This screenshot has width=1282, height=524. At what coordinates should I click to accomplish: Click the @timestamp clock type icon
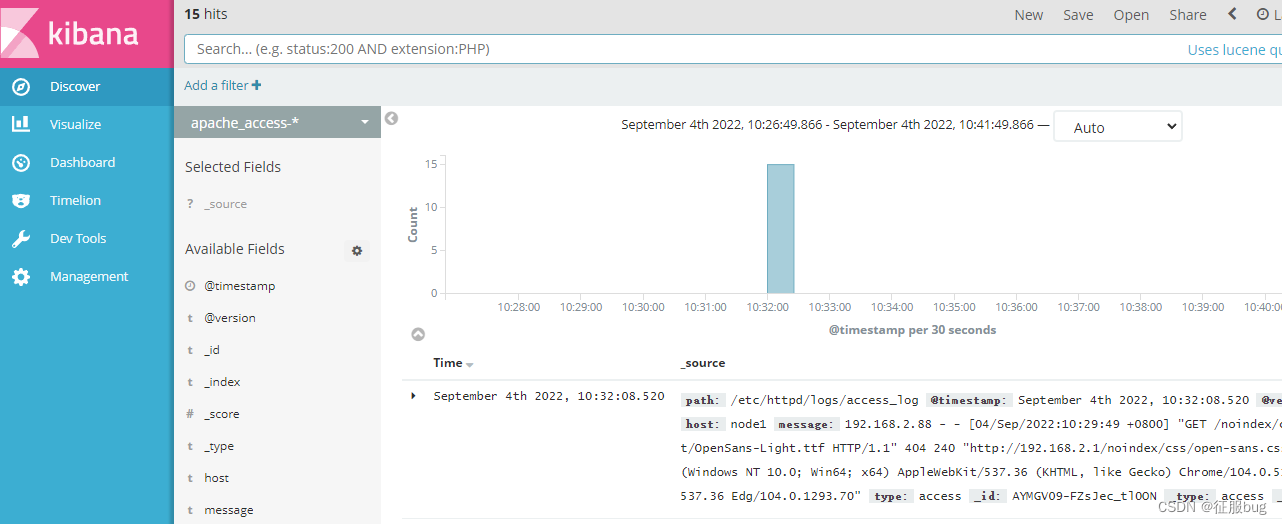click(190, 286)
